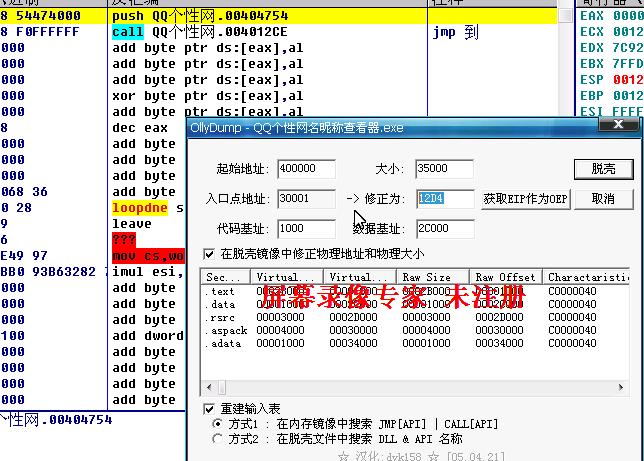Click the 起始地址 field showing 400000
The height and width of the screenshot is (461, 644).
point(306,168)
